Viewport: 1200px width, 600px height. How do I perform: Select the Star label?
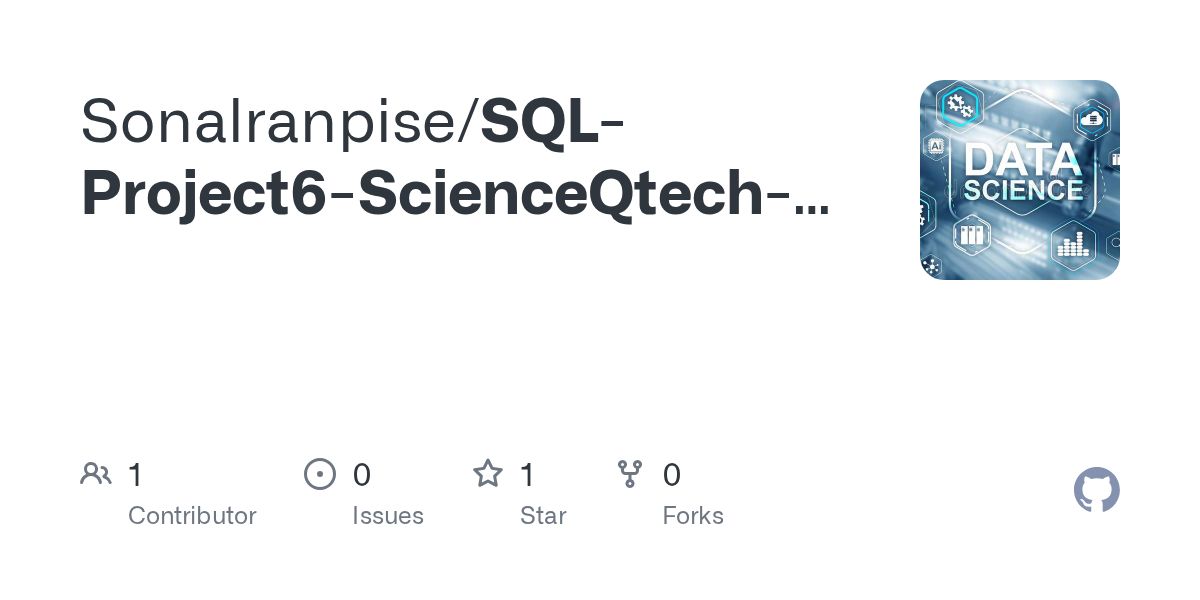[x=543, y=516]
